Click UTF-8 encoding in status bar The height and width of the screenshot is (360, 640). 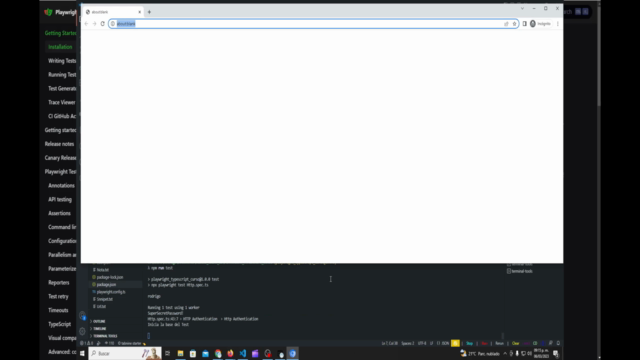pos(422,344)
